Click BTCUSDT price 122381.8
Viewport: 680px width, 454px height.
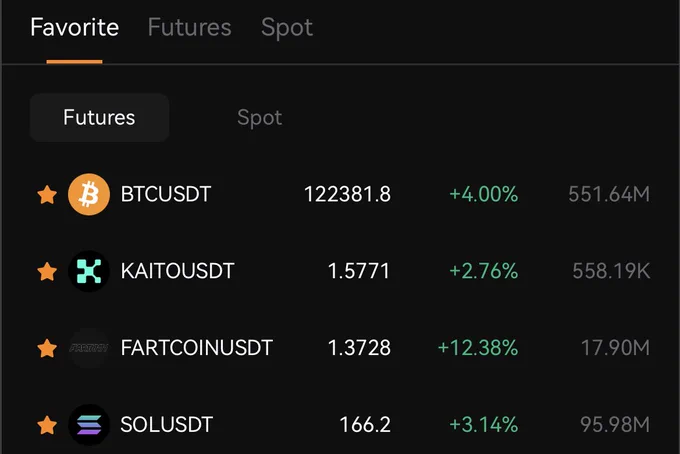point(347,194)
